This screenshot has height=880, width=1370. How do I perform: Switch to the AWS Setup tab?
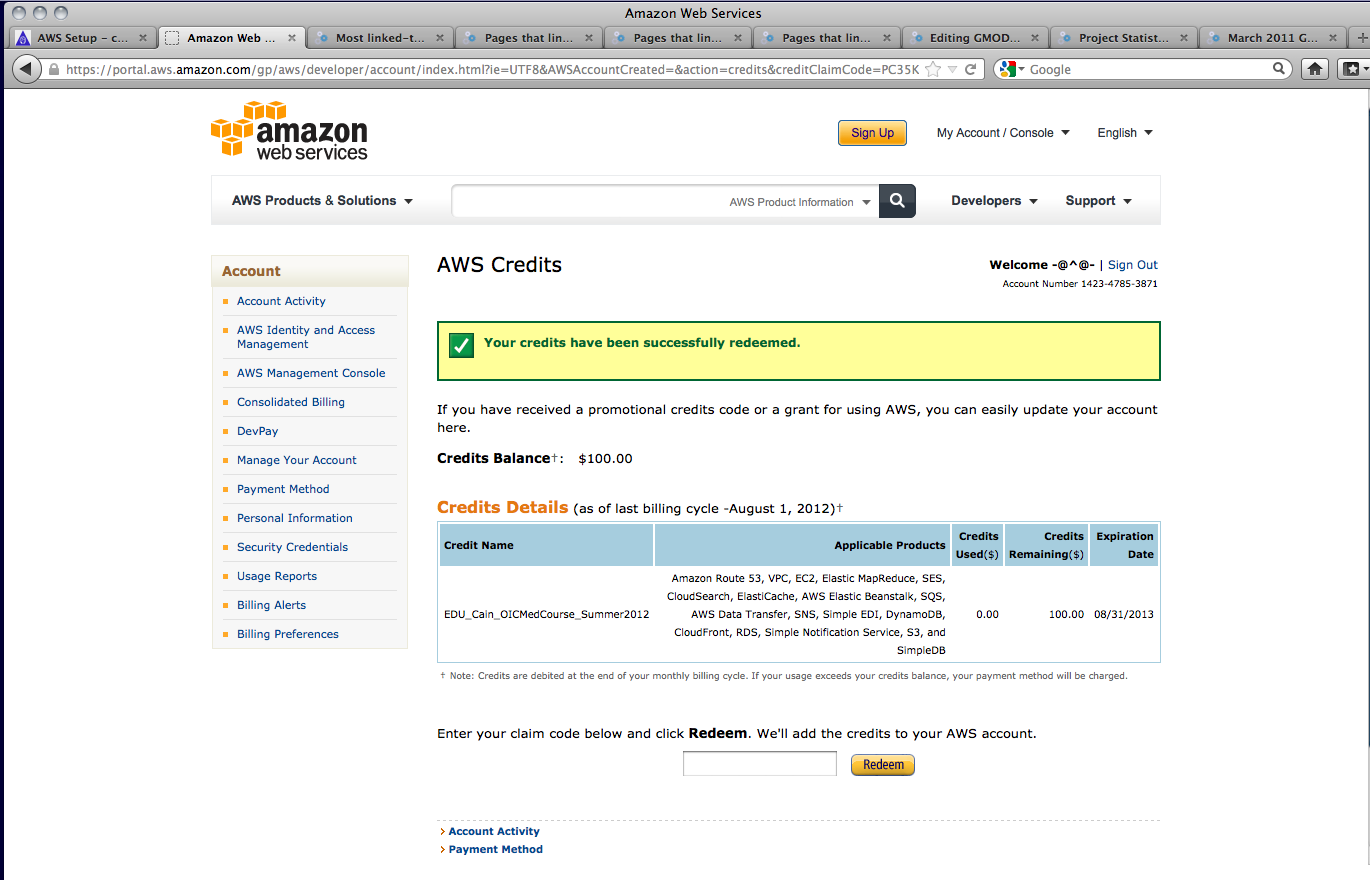(82, 38)
